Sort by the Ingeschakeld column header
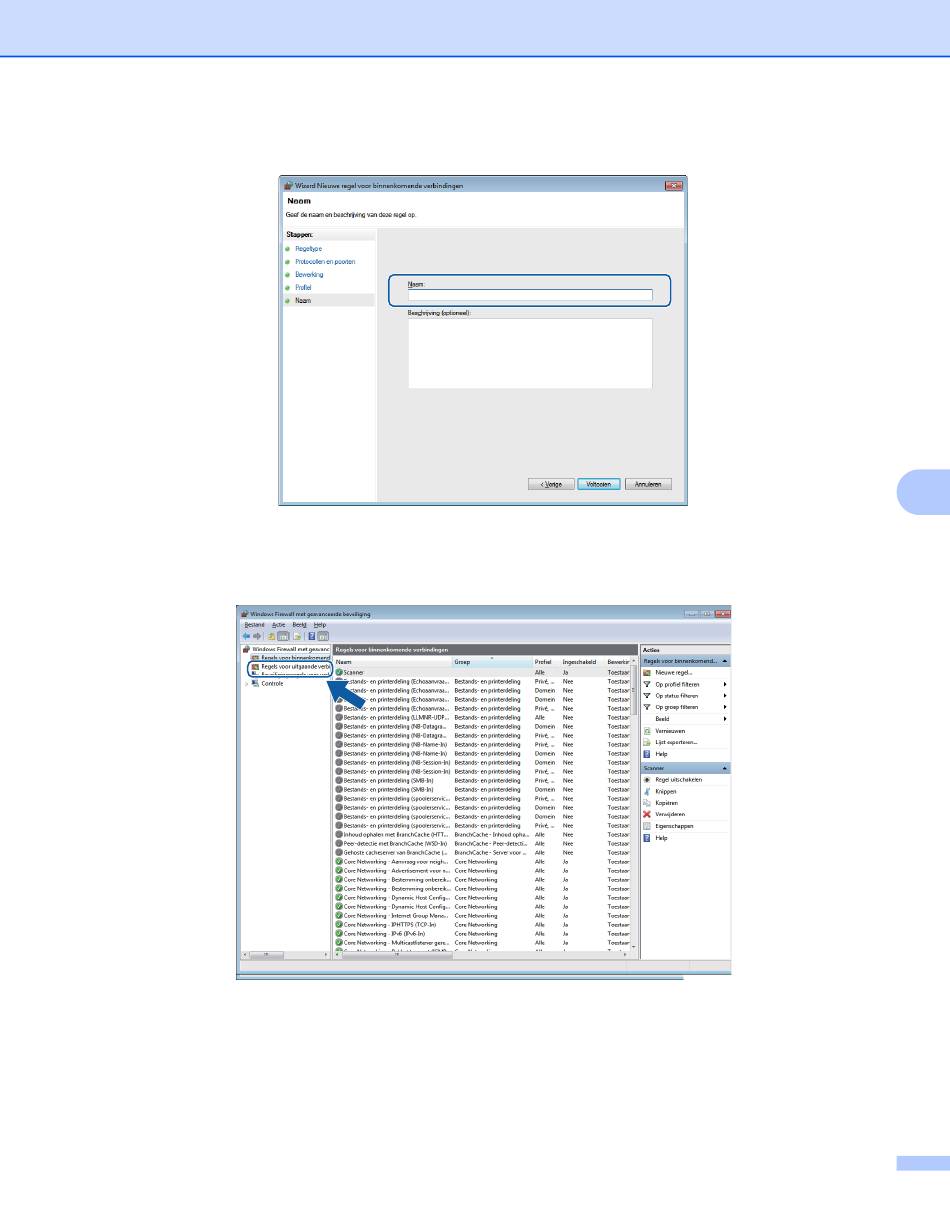This screenshot has width=950, height=1226. pos(582,662)
